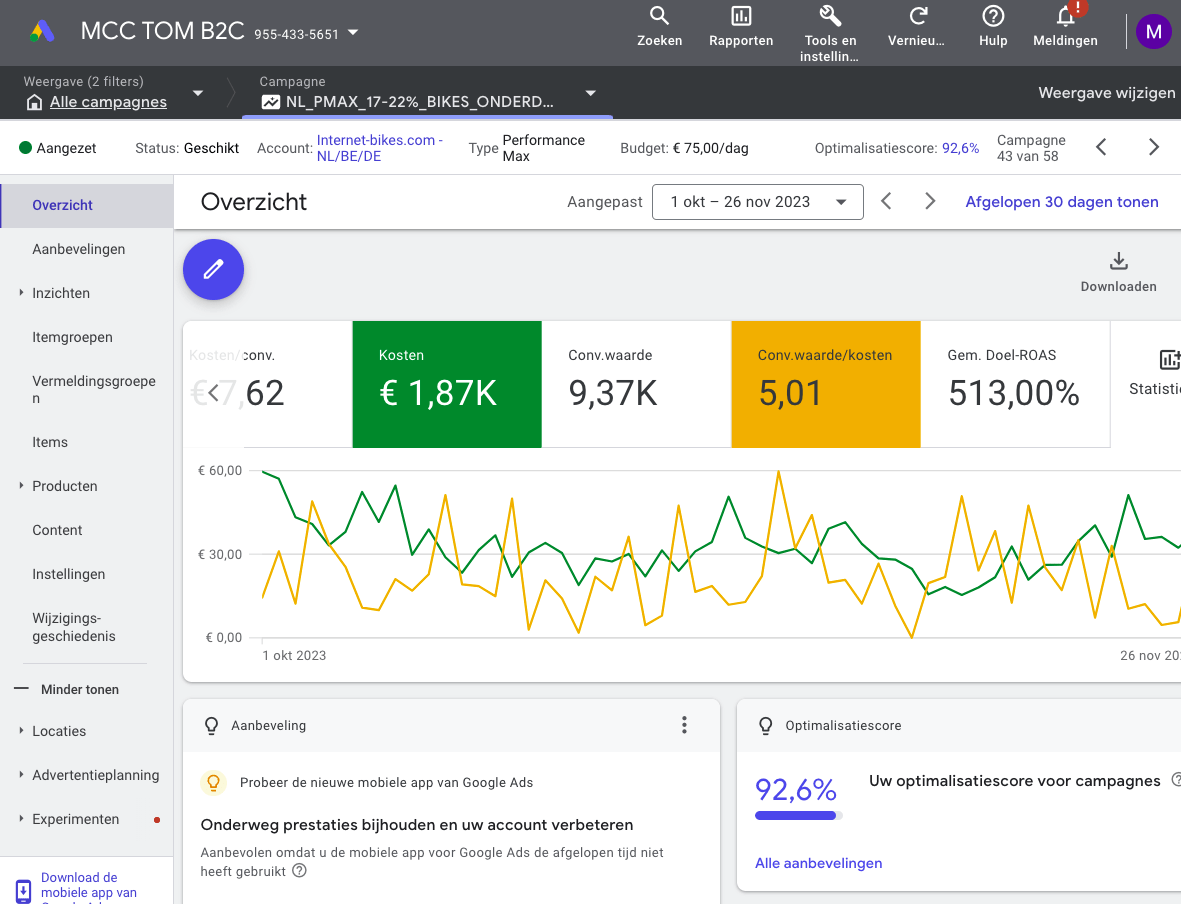This screenshot has height=904, width=1181.
Task: Open the Hulp help icon
Action: click(x=992, y=17)
